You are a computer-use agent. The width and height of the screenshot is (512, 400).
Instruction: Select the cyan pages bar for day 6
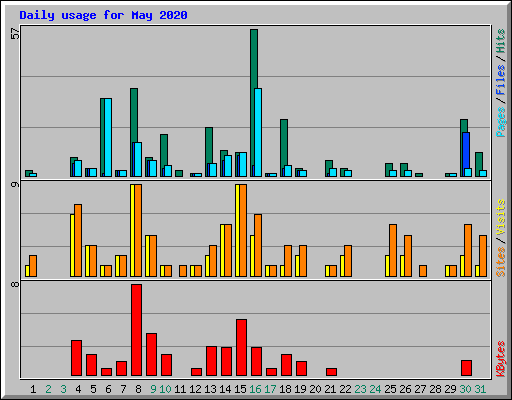108,137
